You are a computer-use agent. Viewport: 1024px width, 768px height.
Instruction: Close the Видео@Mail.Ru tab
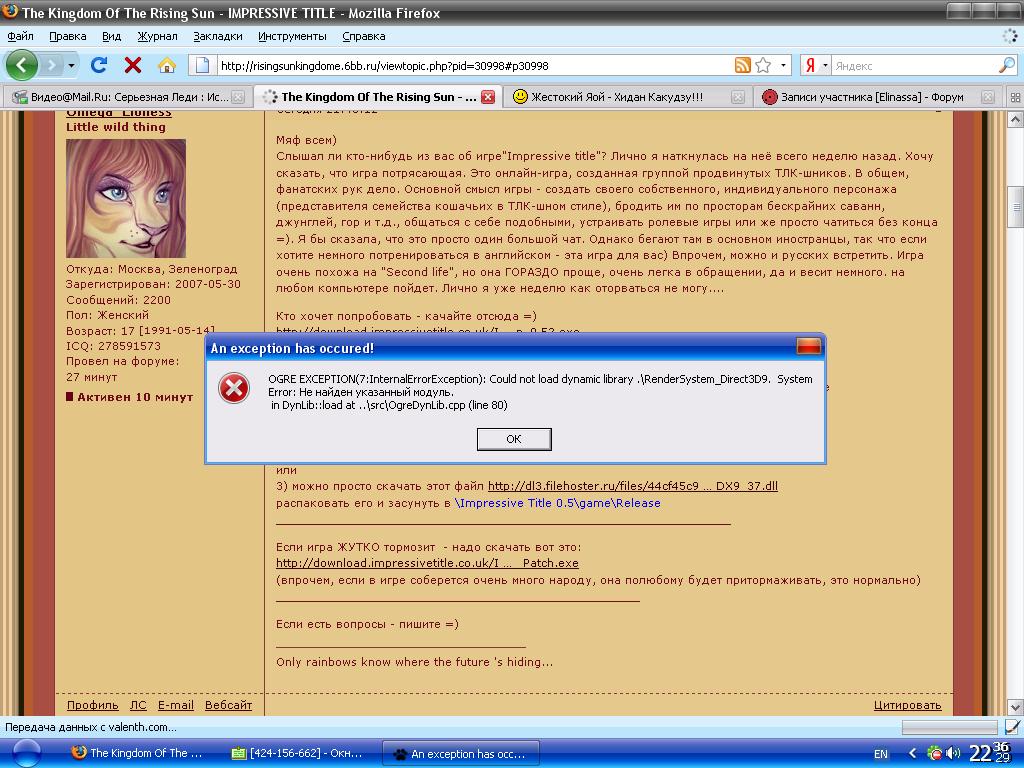pyautogui.click(x=238, y=97)
